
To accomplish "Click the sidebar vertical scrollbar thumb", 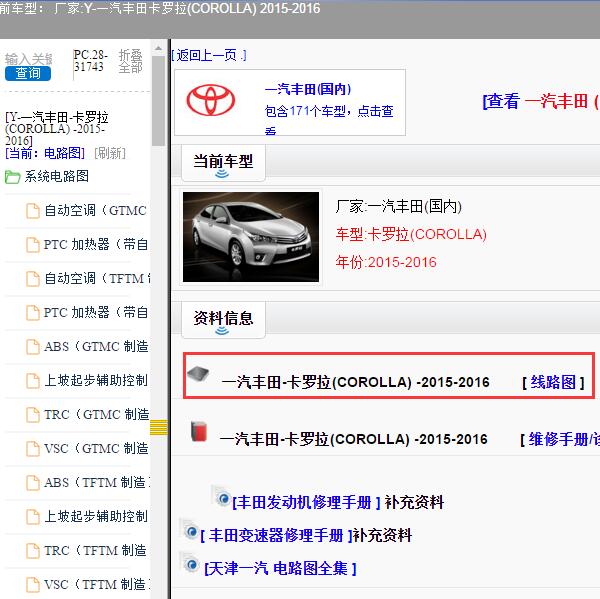I will click(x=158, y=101).
